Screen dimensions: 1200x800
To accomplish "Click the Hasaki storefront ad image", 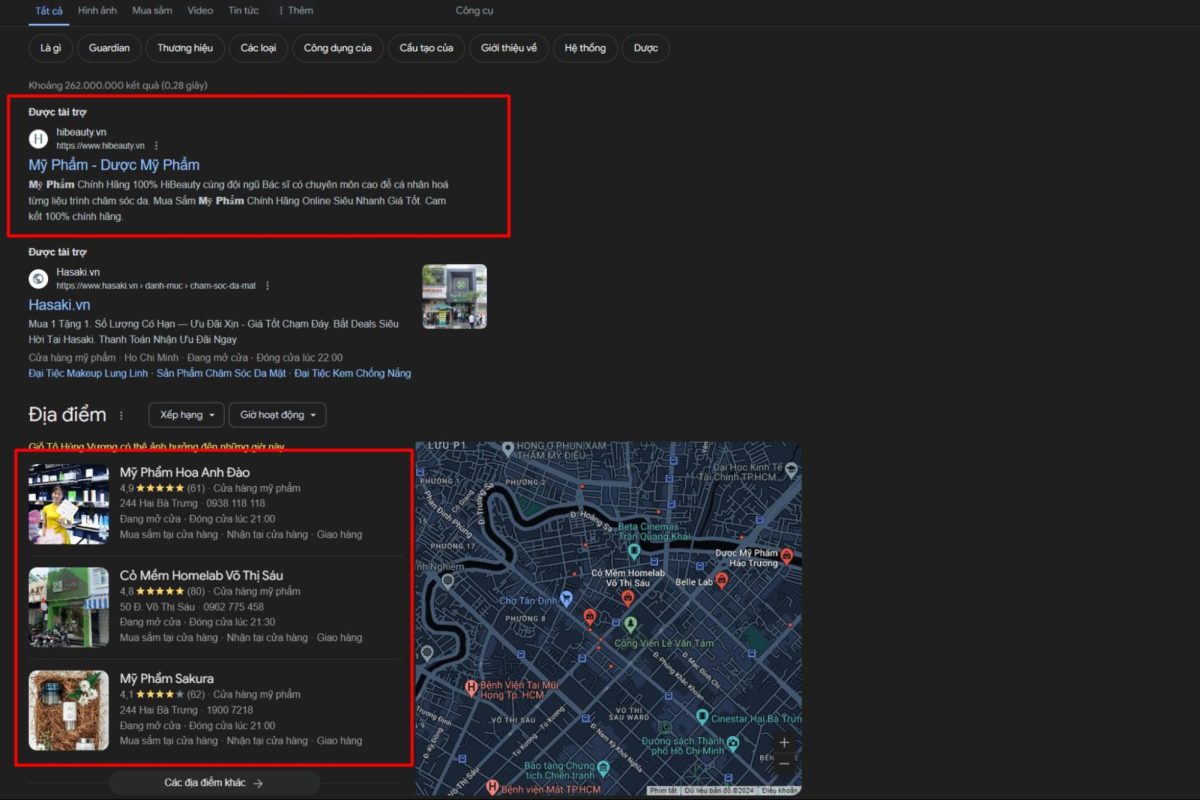I will click(454, 296).
